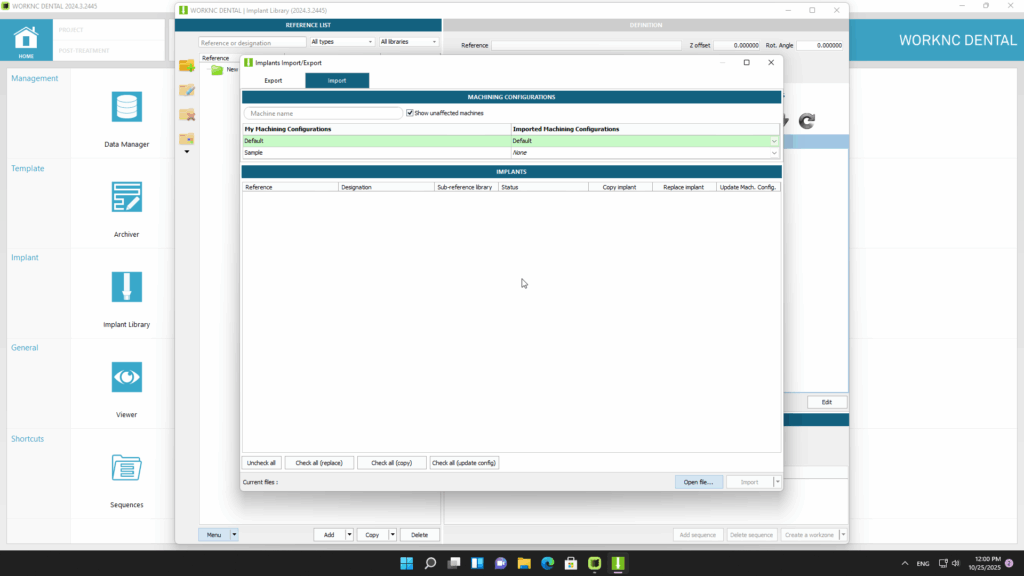Click the Home icon in header
Screen dimensions: 1024x576
coord(26,40)
